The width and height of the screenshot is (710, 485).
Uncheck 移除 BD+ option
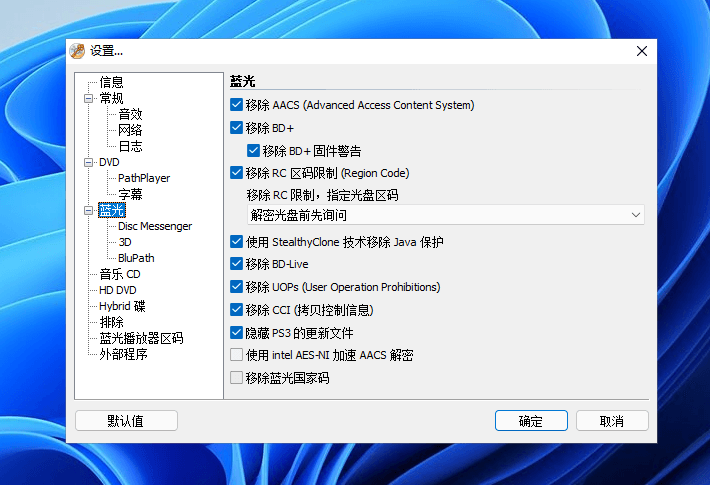[x=236, y=128]
